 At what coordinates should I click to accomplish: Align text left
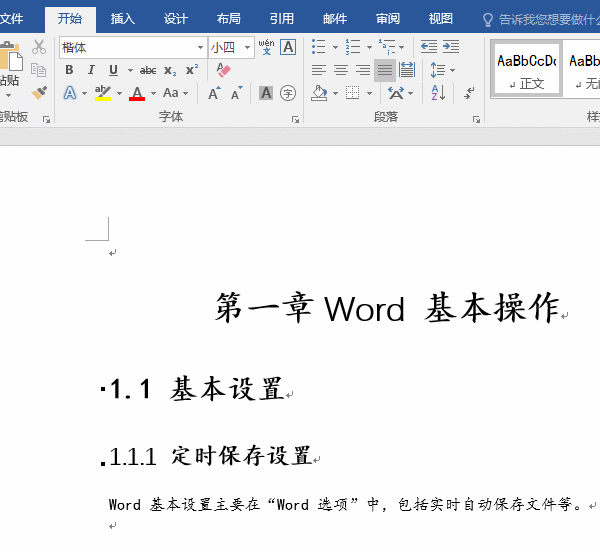tap(319, 70)
